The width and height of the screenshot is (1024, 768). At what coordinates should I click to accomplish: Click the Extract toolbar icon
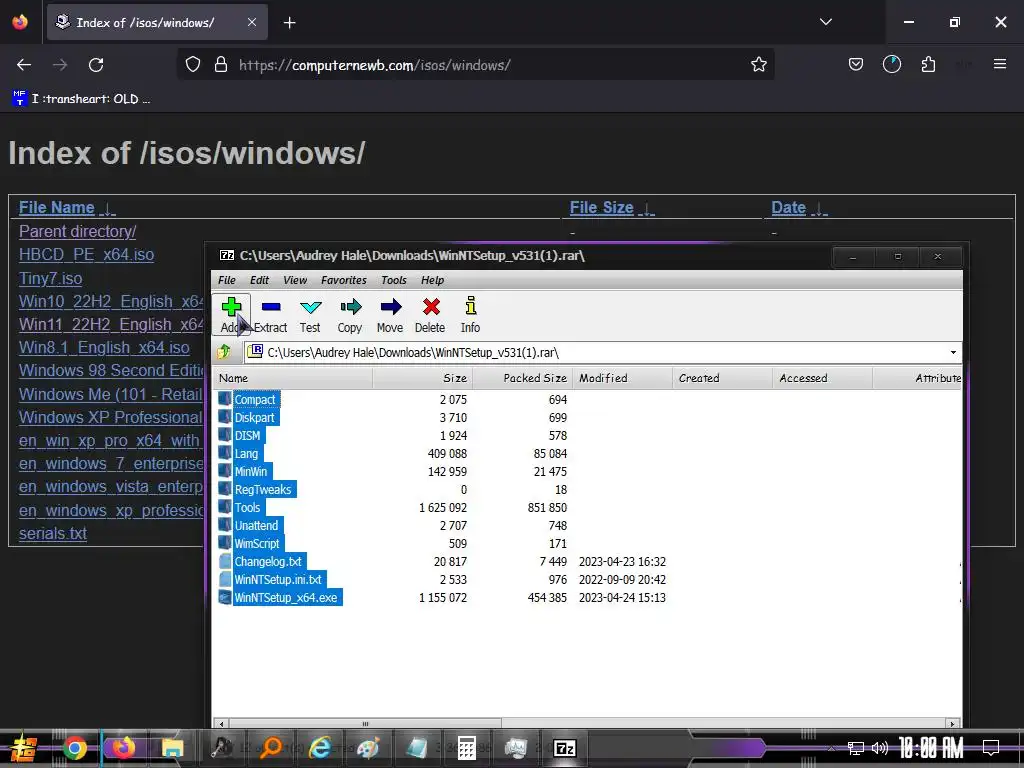270,314
